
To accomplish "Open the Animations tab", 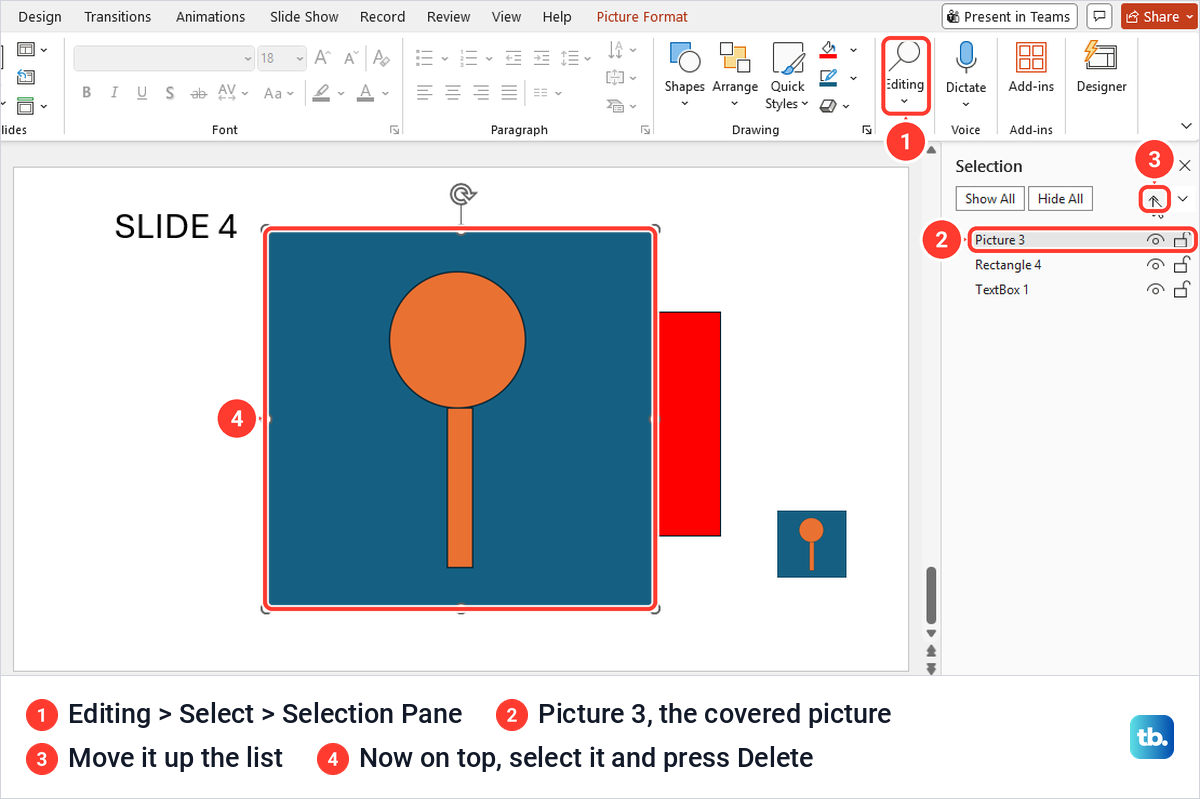I will pos(211,16).
